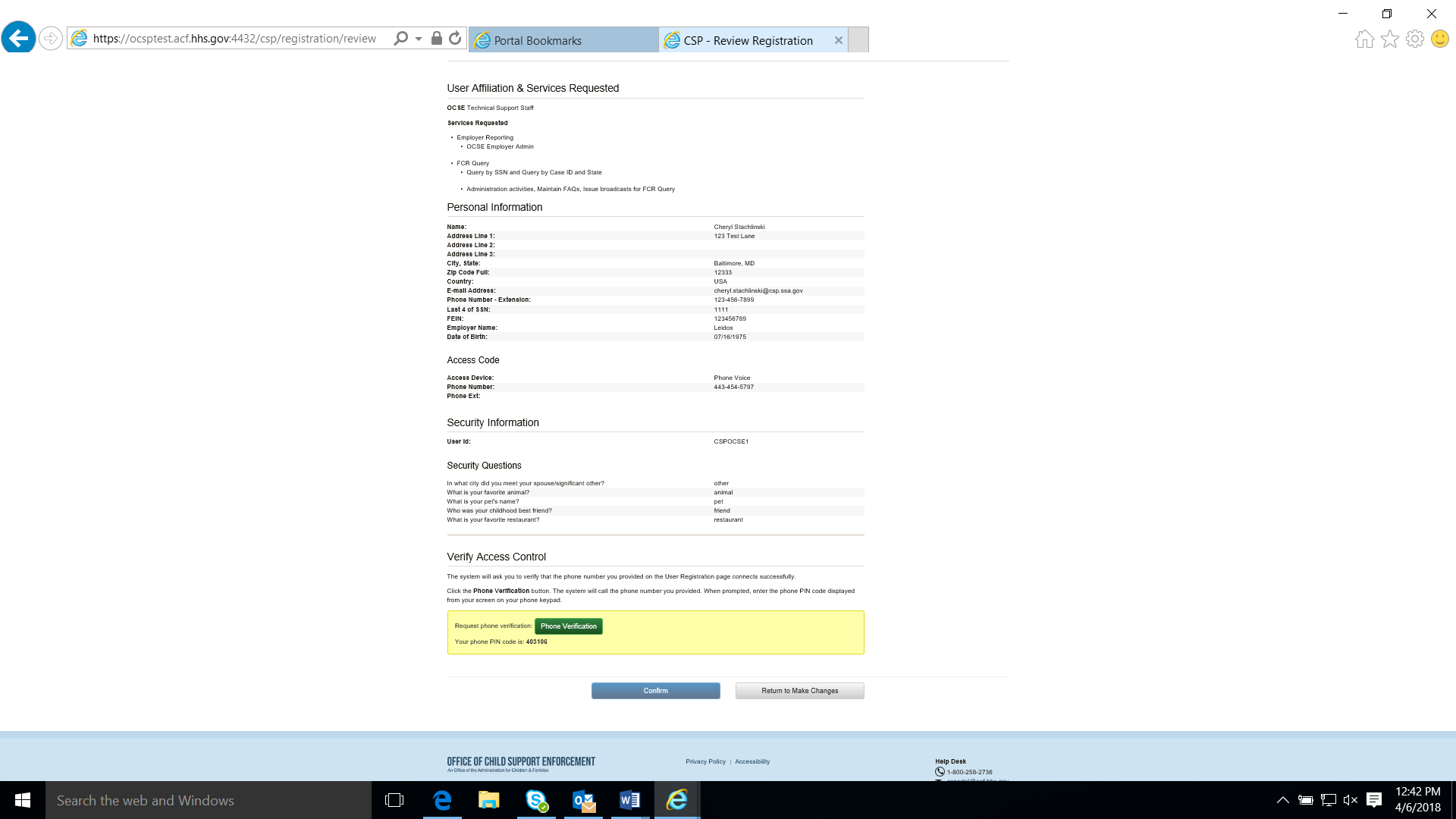Open the Accessibility footer link

[752, 761]
